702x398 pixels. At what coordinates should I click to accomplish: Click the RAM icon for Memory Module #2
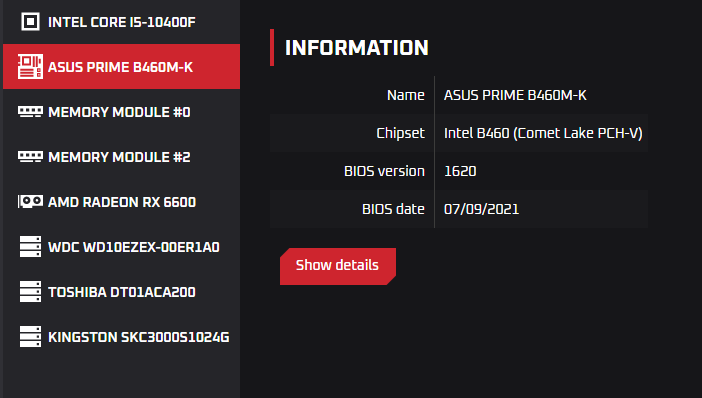30,156
